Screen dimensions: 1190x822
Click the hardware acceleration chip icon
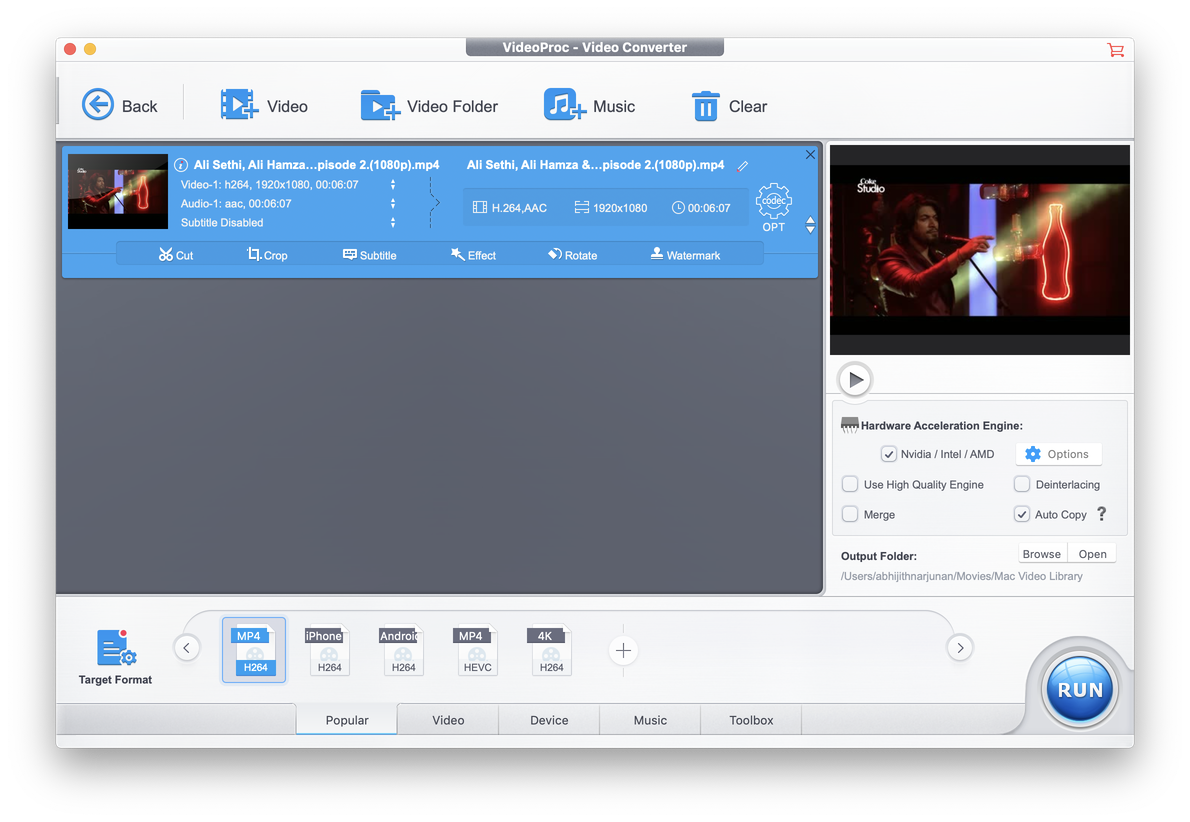(849, 425)
